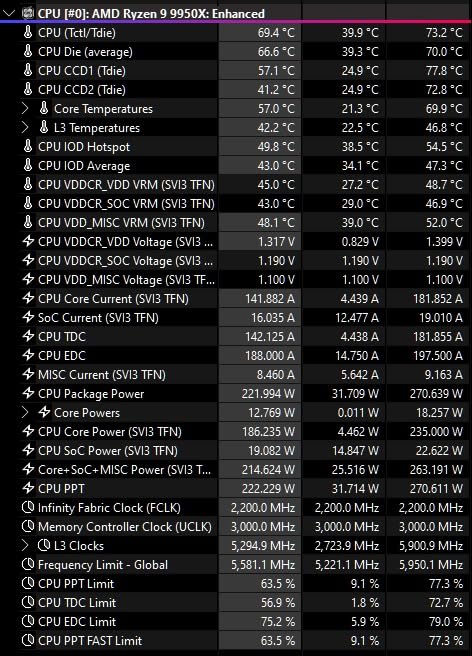Click lightning icon beside CPU Package Power
Image resolution: width=472 pixels, height=656 pixels.
(x=28, y=393)
